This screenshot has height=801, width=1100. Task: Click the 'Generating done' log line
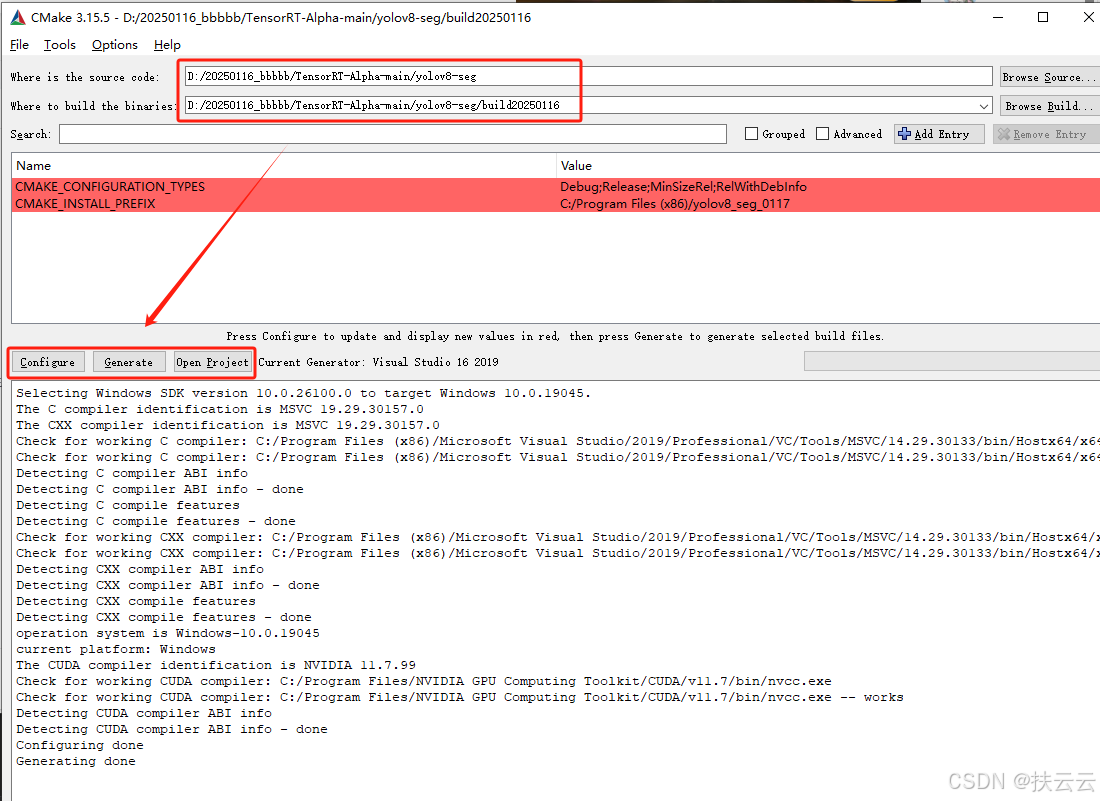pos(76,761)
